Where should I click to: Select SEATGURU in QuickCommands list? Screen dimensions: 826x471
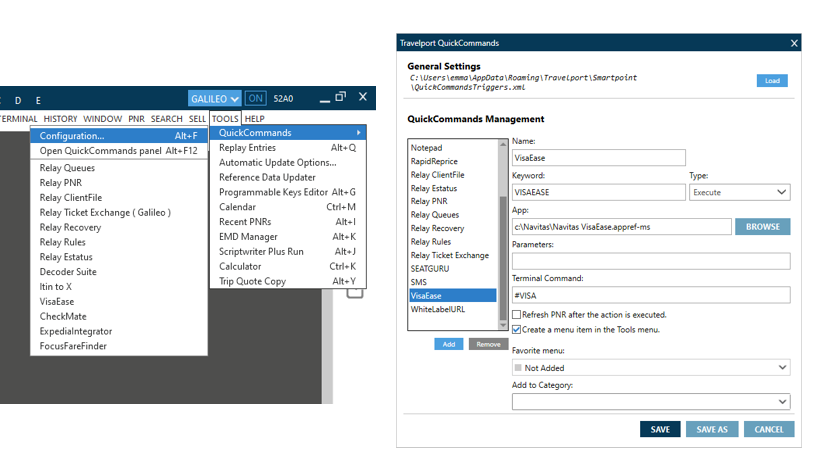430,269
